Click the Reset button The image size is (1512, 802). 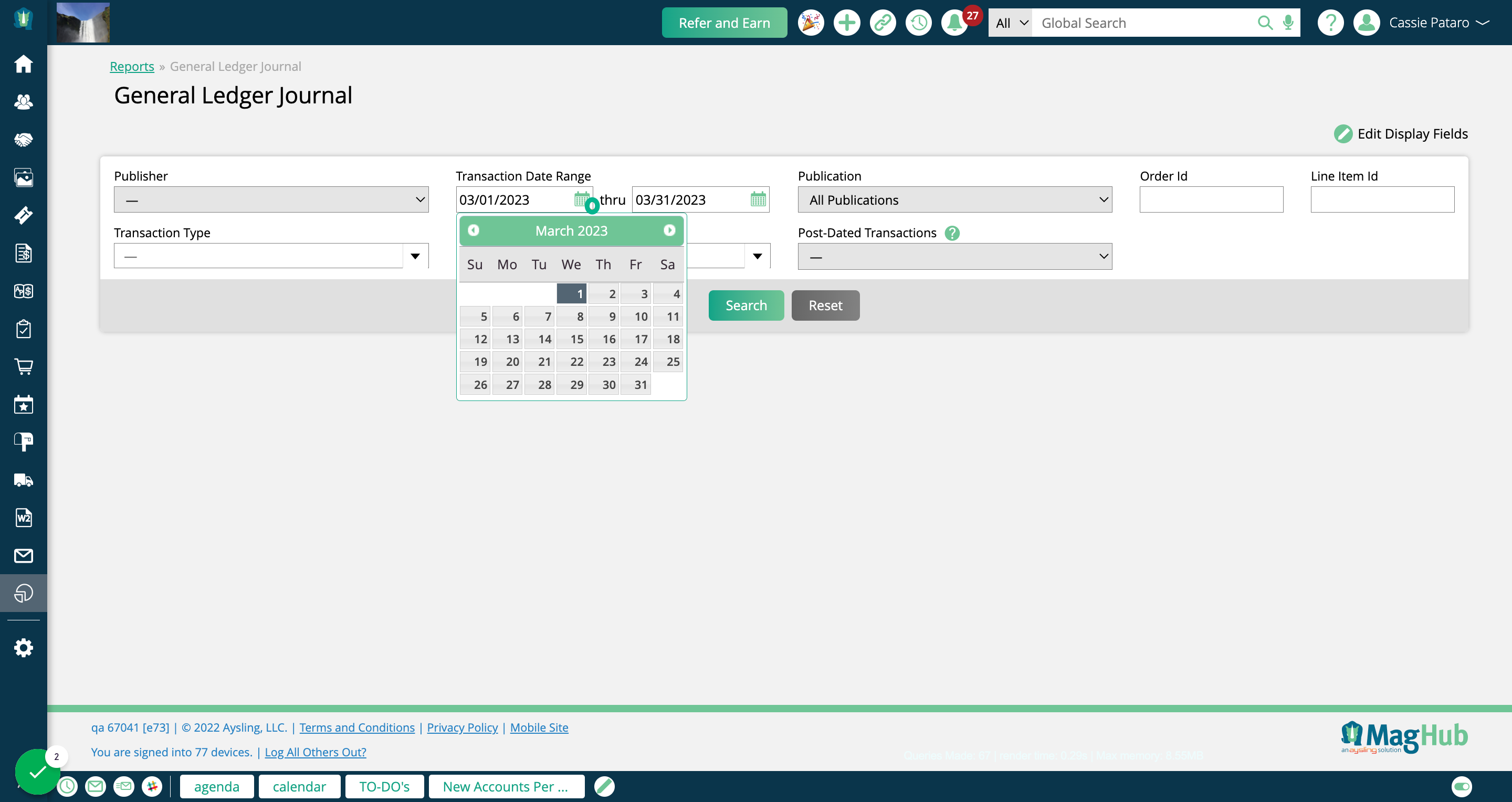pos(825,305)
